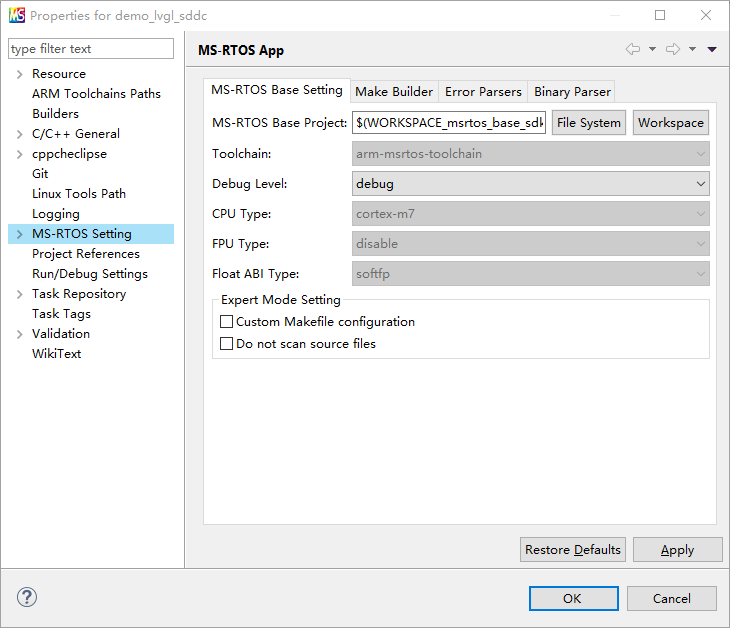The width and height of the screenshot is (730, 628).
Task: Click the Apply button
Action: click(677, 550)
